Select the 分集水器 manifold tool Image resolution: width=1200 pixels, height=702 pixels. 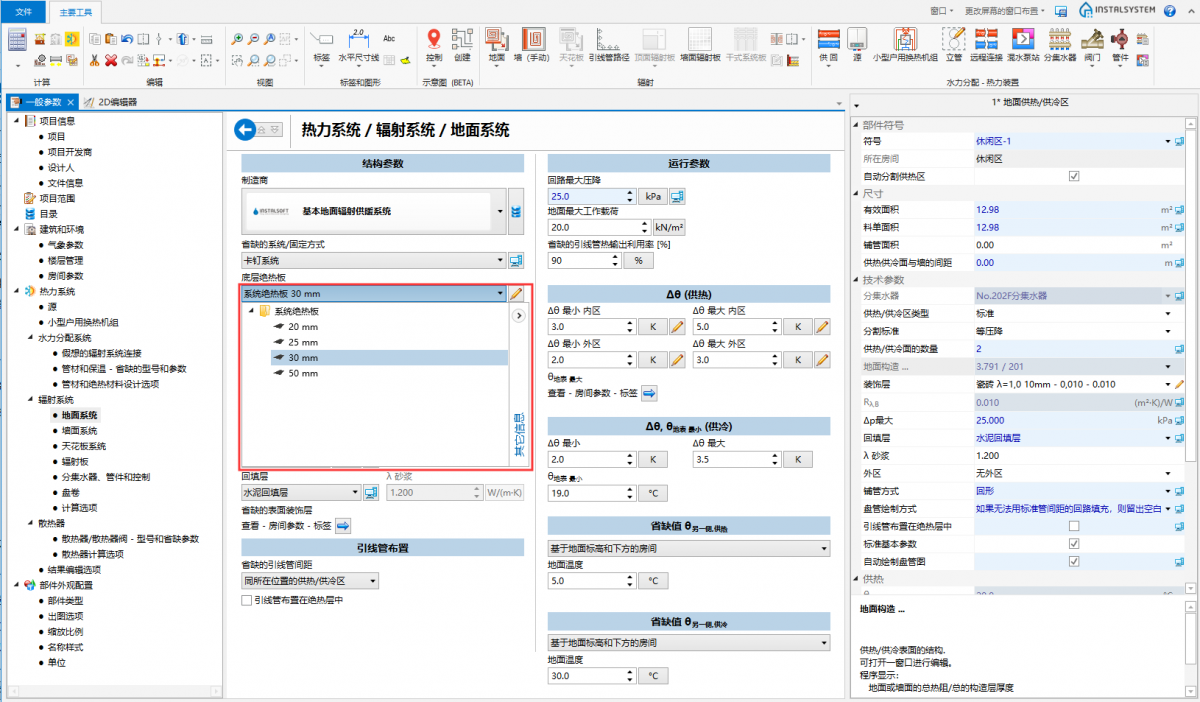click(1059, 42)
